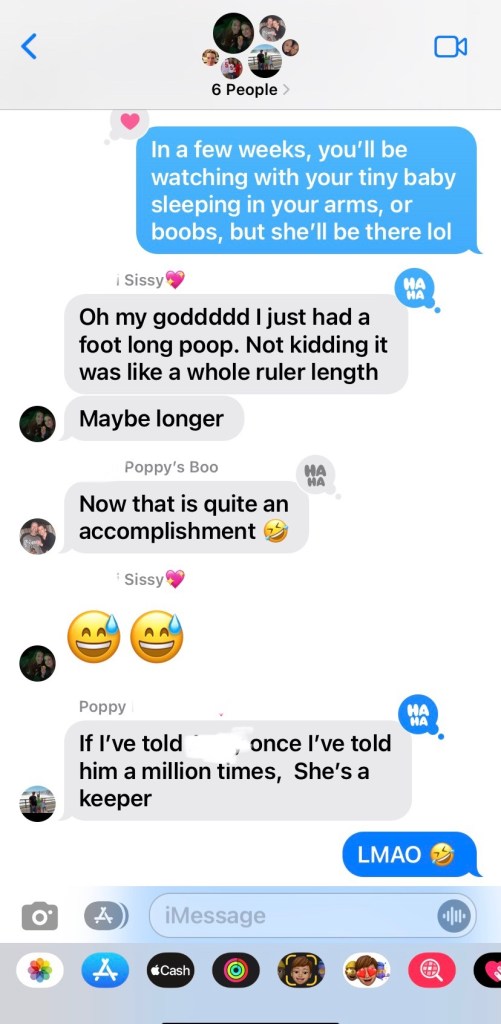Go back with the blue chevron arrow
The height and width of the screenshot is (1024, 501).
click(x=29, y=46)
